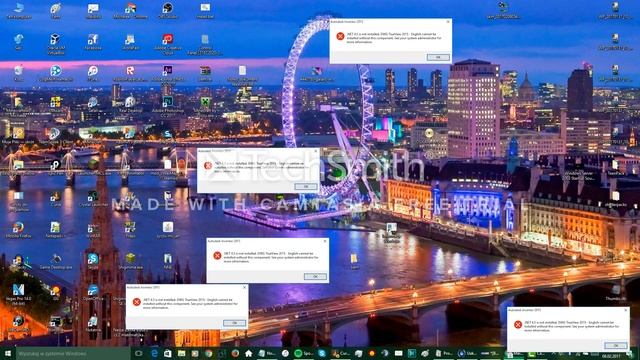Open the Windows Start menu
Image resolution: width=640 pixels, height=360 pixels.
point(7,353)
